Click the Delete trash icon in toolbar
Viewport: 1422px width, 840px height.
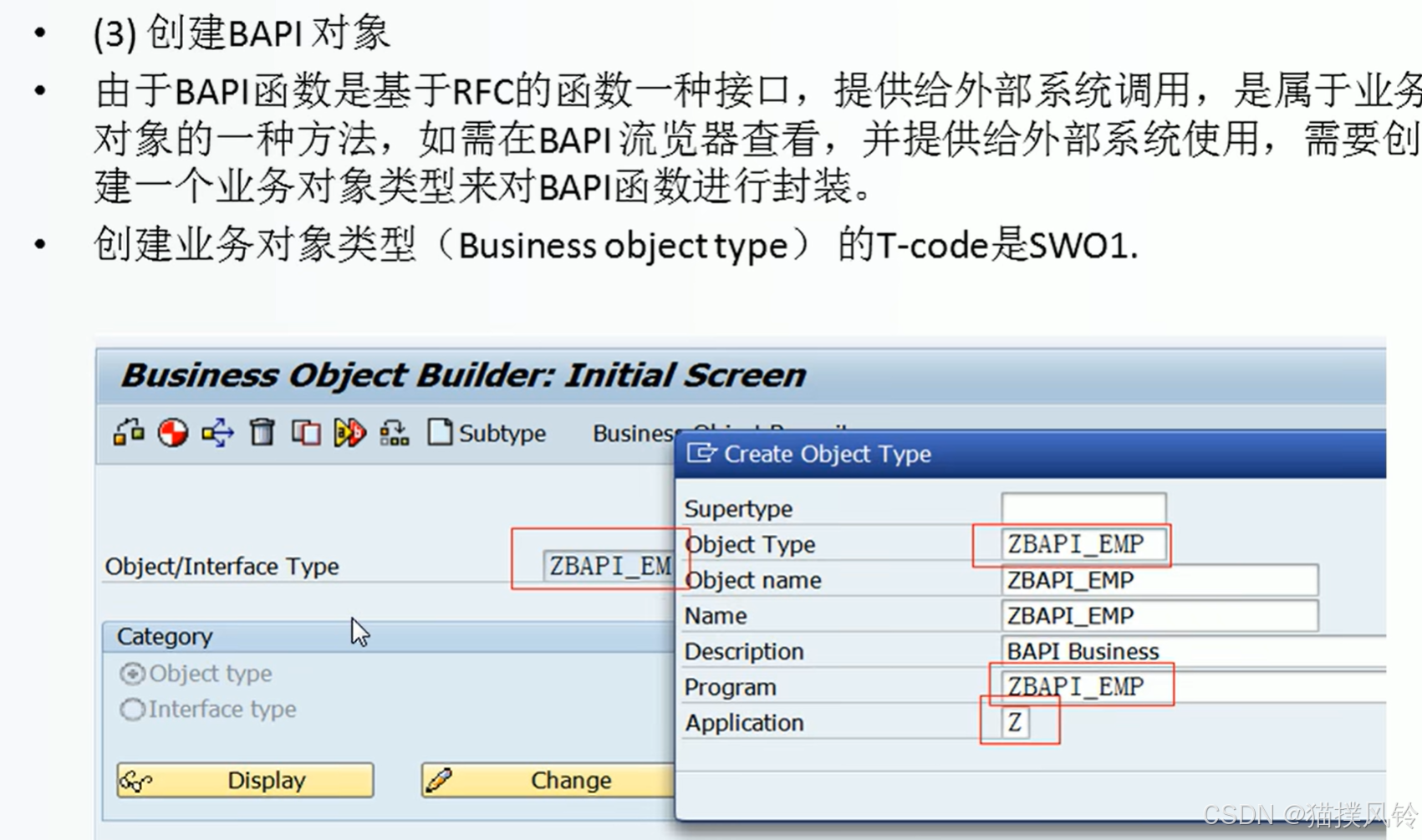[261, 433]
